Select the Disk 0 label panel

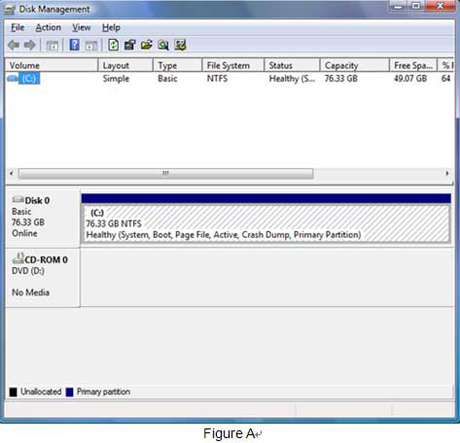[43, 217]
